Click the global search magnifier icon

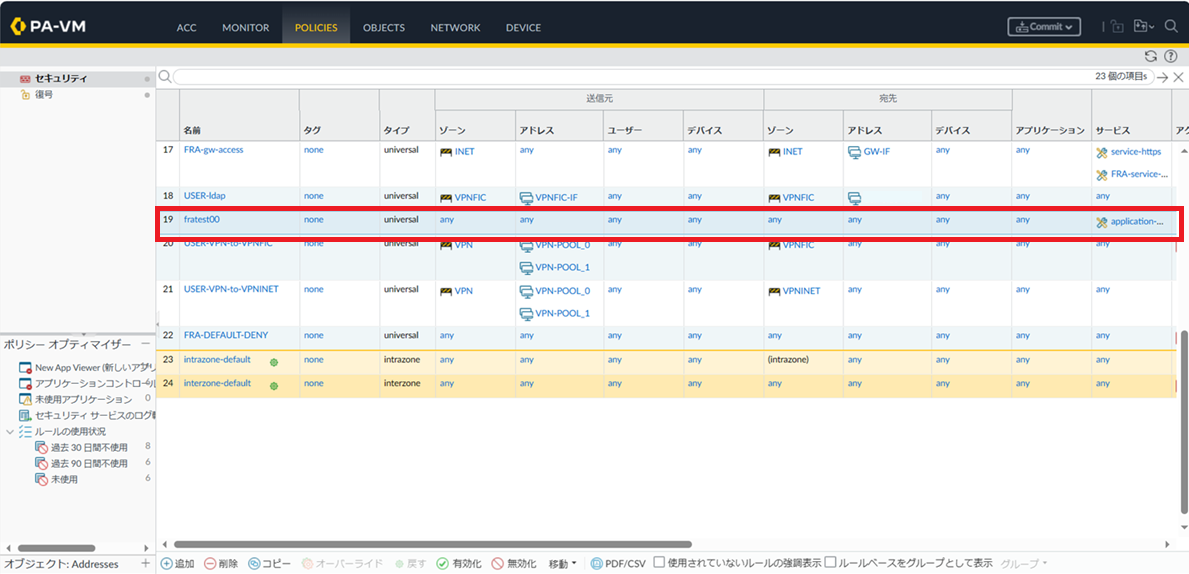[x=1171, y=27]
